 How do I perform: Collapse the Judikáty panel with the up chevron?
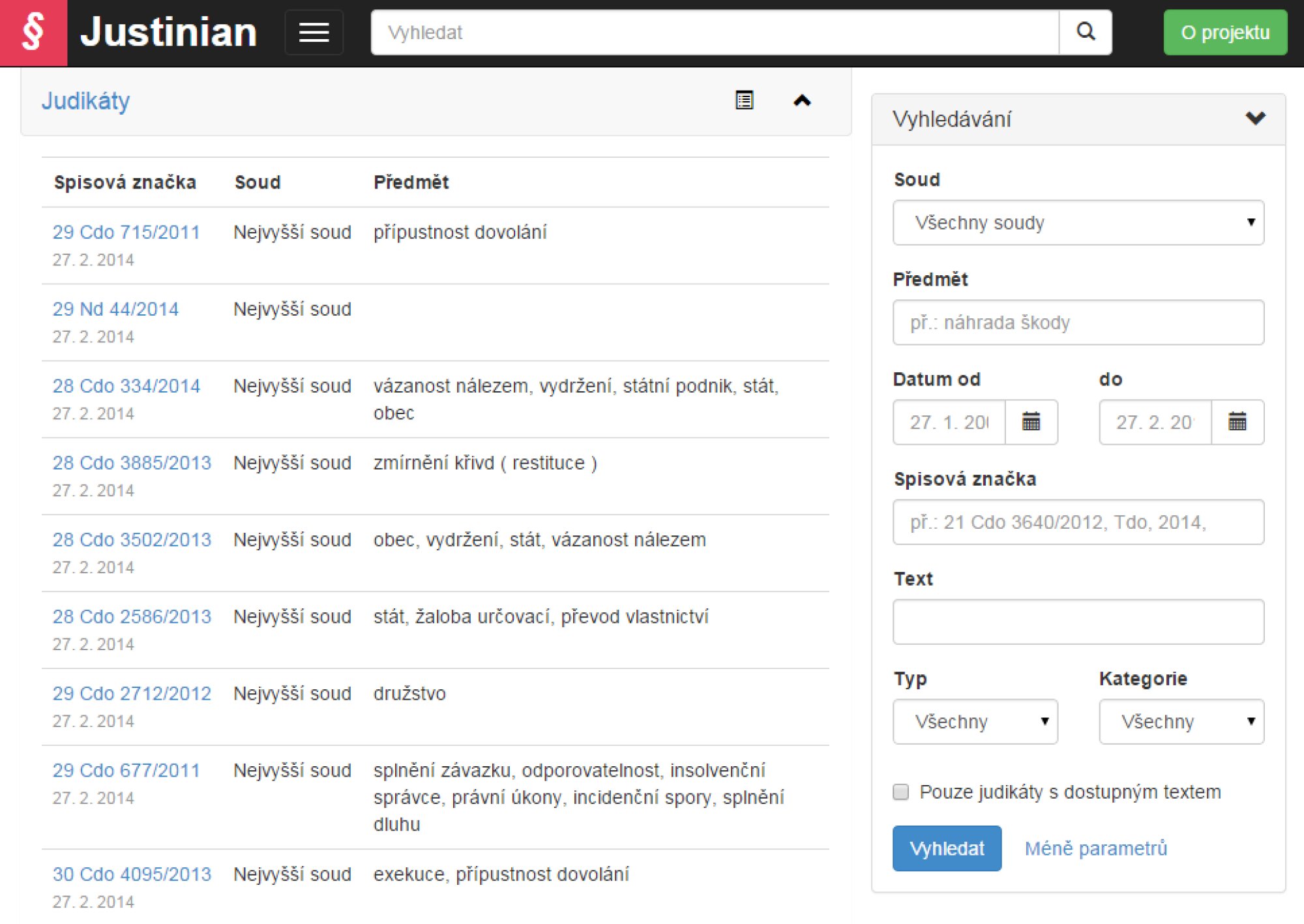pyautogui.click(x=801, y=100)
